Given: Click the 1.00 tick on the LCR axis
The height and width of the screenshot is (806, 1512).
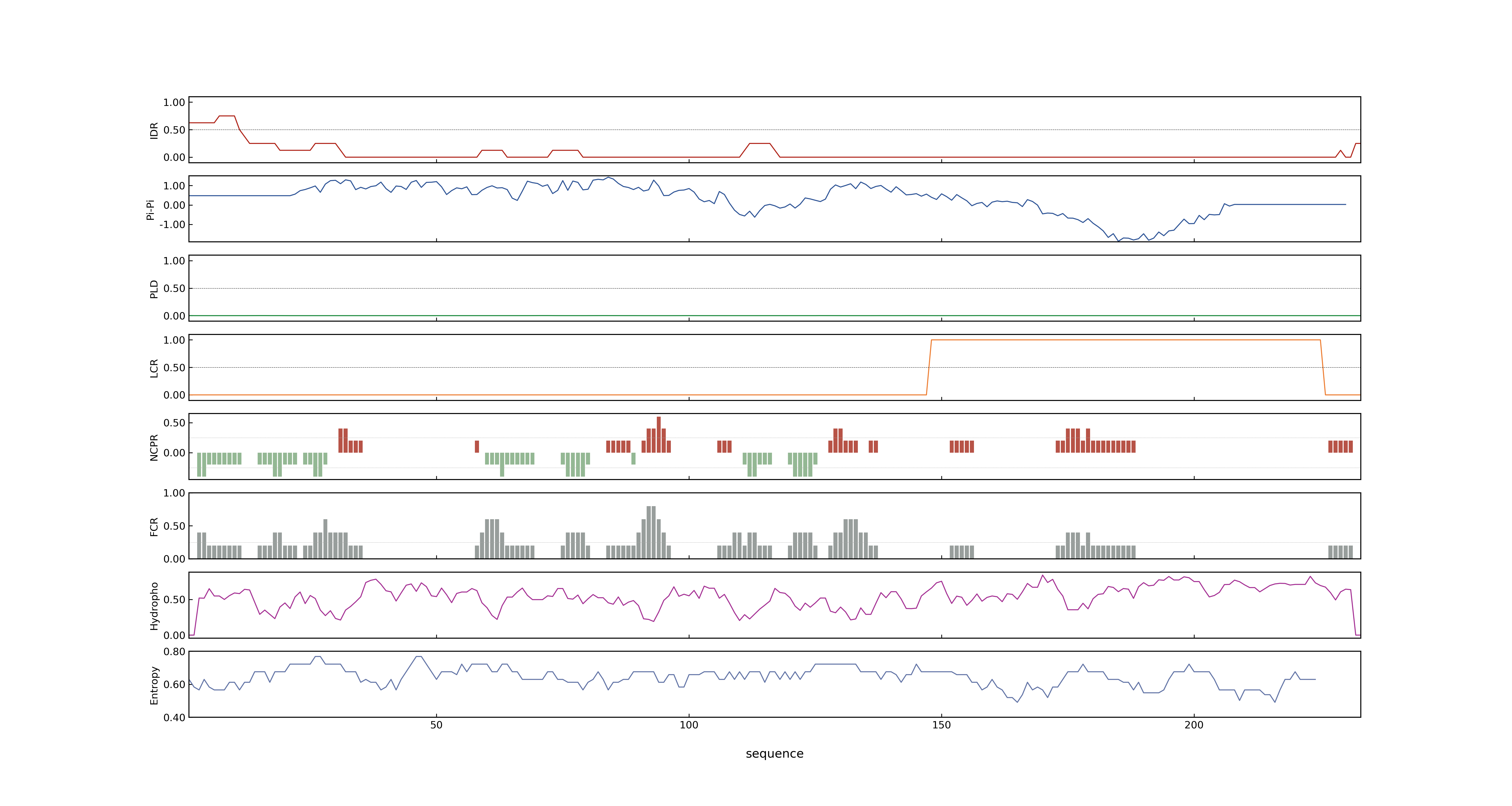Looking at the screenshot, I should 174,340.
